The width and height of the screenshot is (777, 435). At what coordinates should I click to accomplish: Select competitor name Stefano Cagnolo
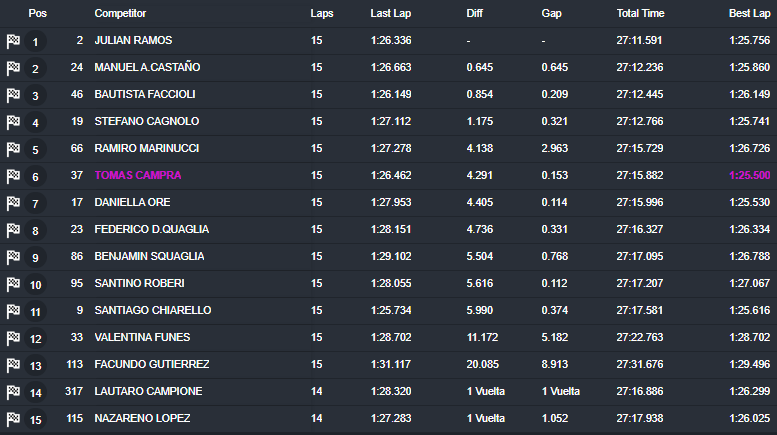click(146, 122)
